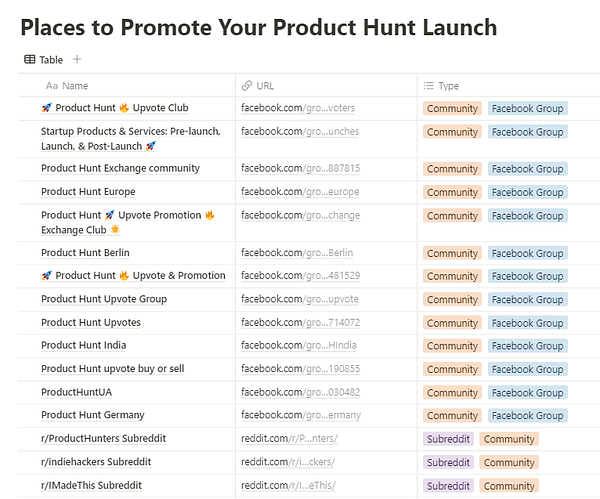This screenshot has height=499, width=600.
Task: Click Facebook Group tag for Product Hunt Germany
Action: pyautogui.click(x=527, y=416)
